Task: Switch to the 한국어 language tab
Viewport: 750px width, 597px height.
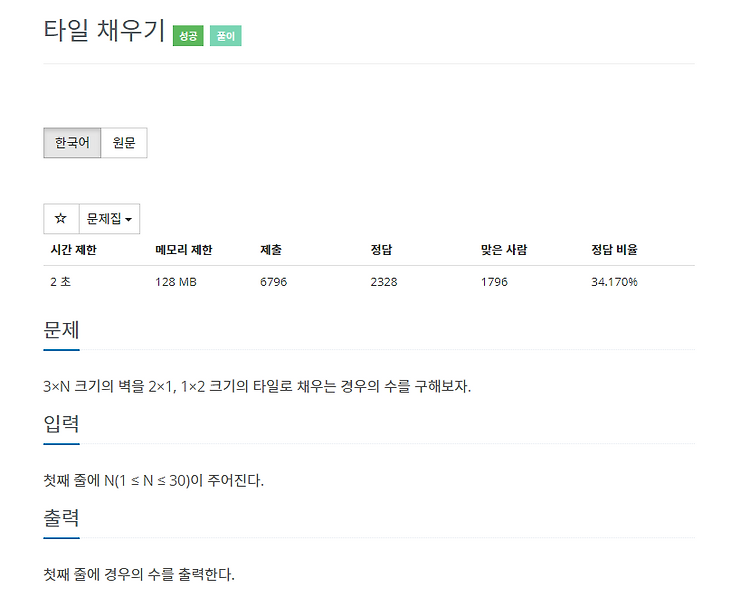Action: pyautogui.click(x=72, y=143)
